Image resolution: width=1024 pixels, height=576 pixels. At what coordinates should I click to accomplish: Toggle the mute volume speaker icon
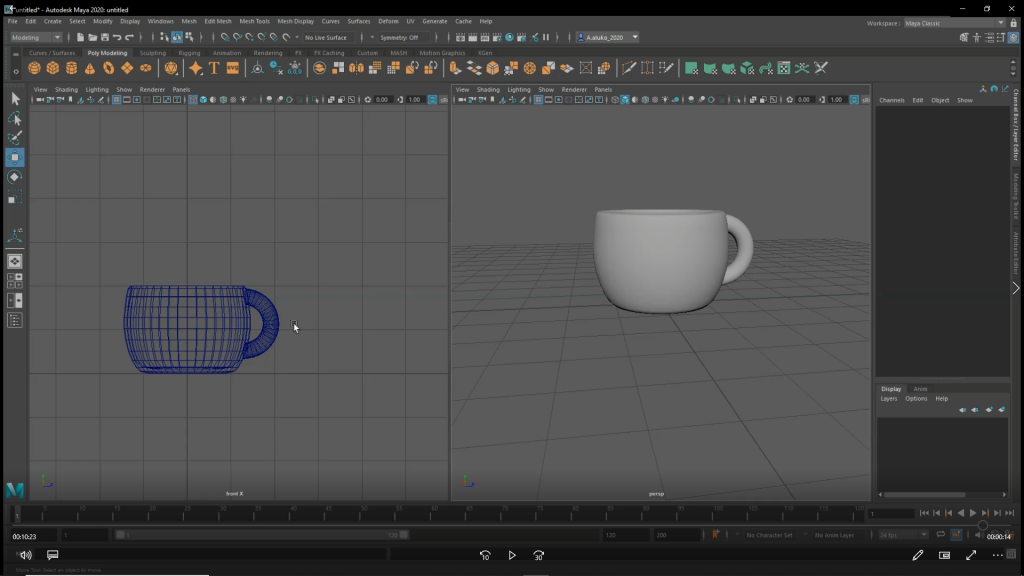pos(26,555)
